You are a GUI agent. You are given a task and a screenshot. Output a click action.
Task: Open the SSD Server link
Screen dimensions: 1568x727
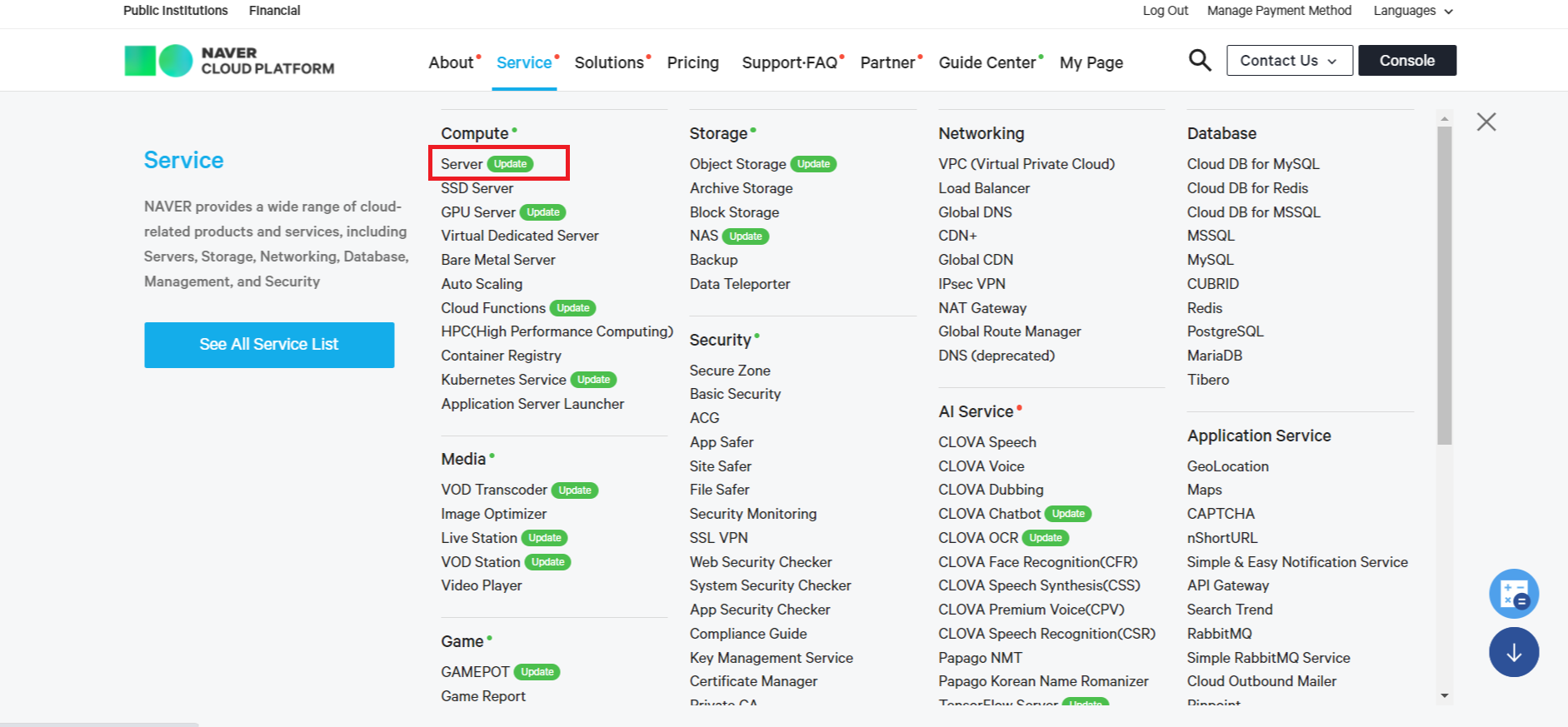pyautogui.click(x=477, y=188)
